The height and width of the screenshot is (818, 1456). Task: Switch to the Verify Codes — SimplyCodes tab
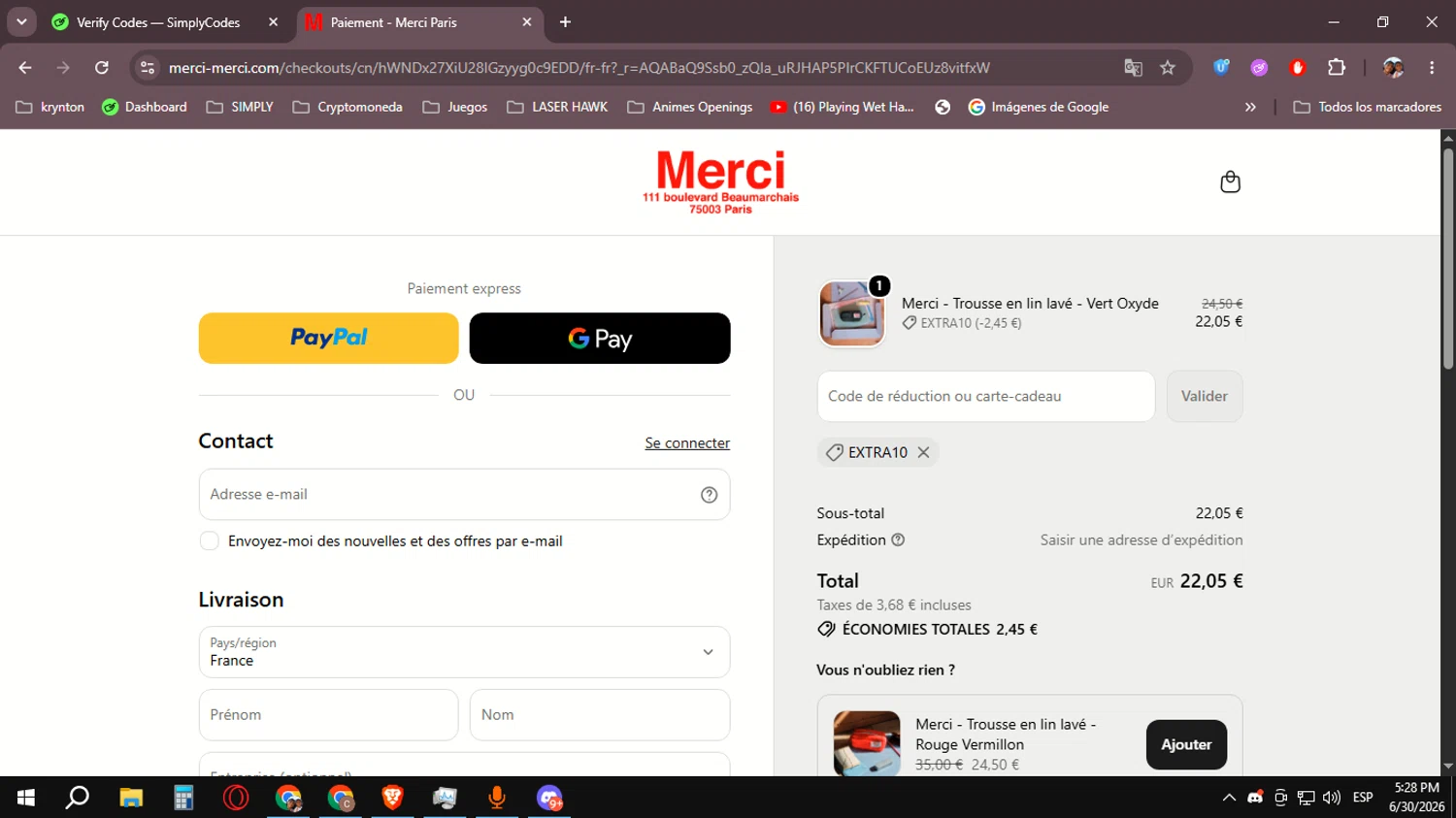coord(164,22)
